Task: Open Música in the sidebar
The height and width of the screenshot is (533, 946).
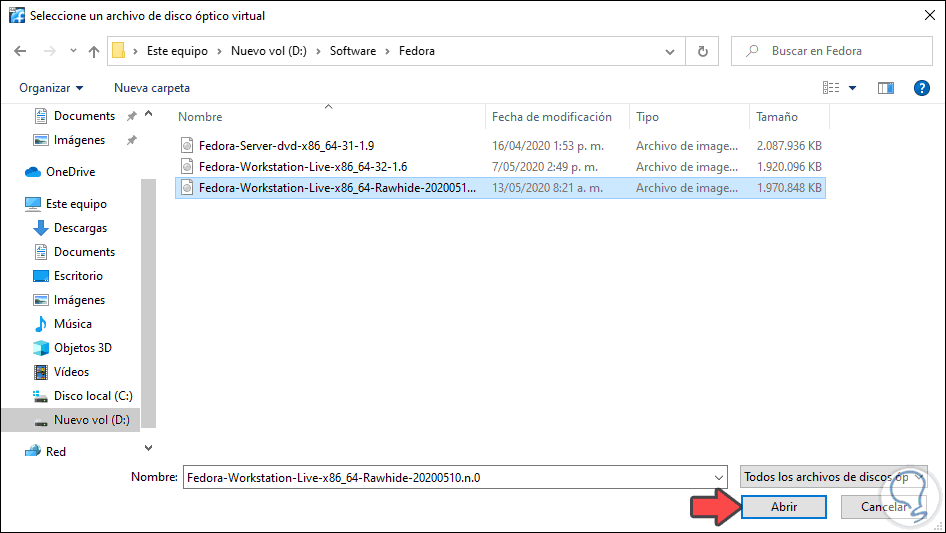Action: [x=63, y=324]
